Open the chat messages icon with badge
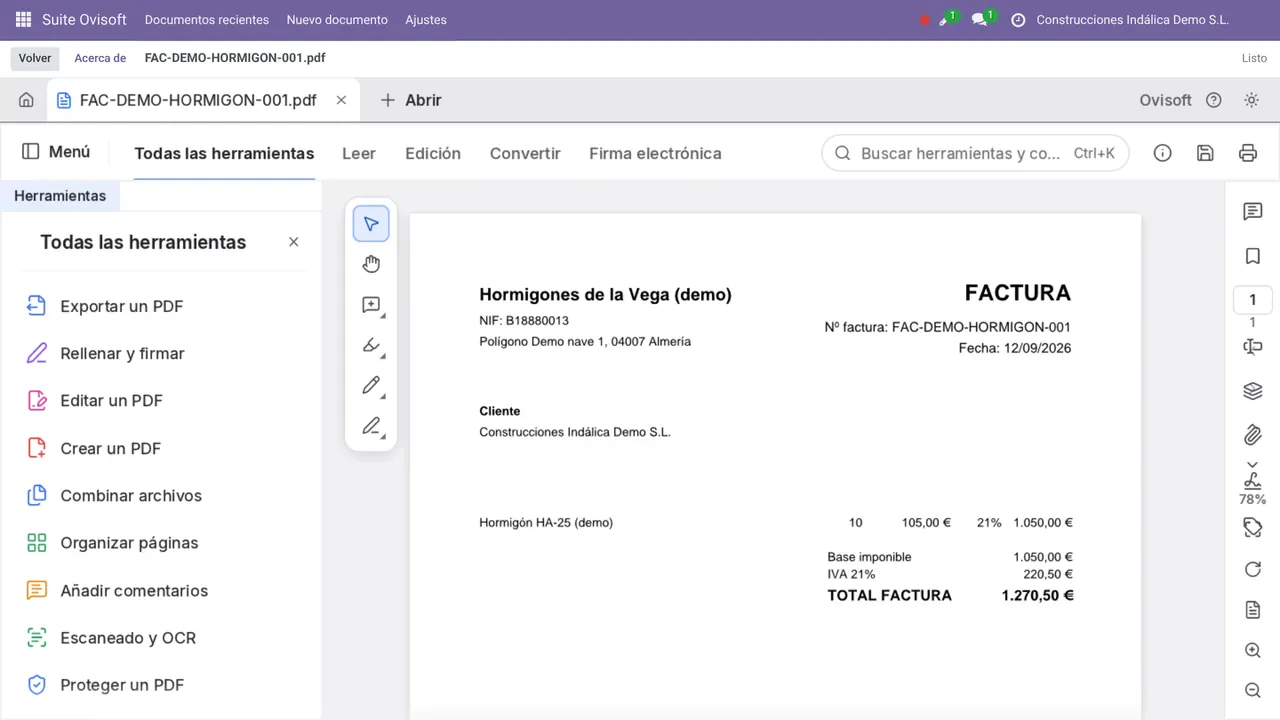 point(980,19)
